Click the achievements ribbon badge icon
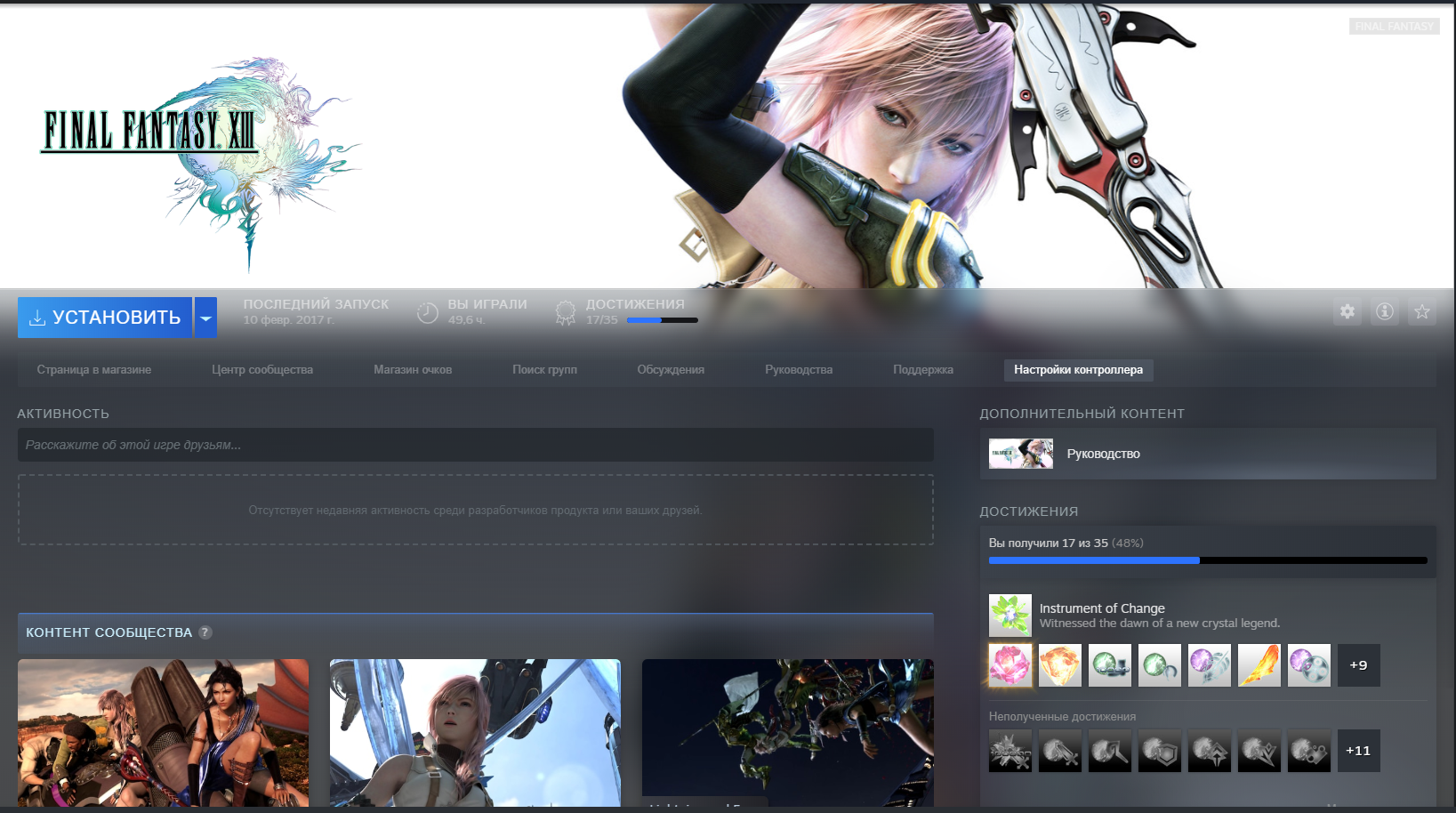1456x813 pixels. click(566, 312)
